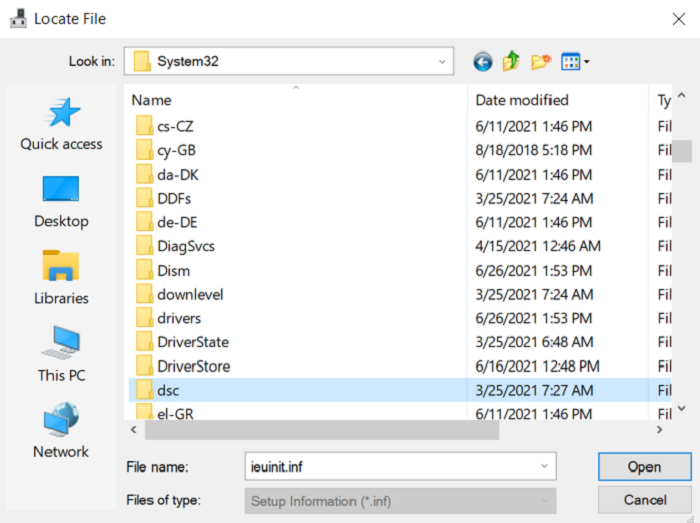The image size is (700, 523).
Task: Select the DriverStore folder icon
Action: [144, 366]
